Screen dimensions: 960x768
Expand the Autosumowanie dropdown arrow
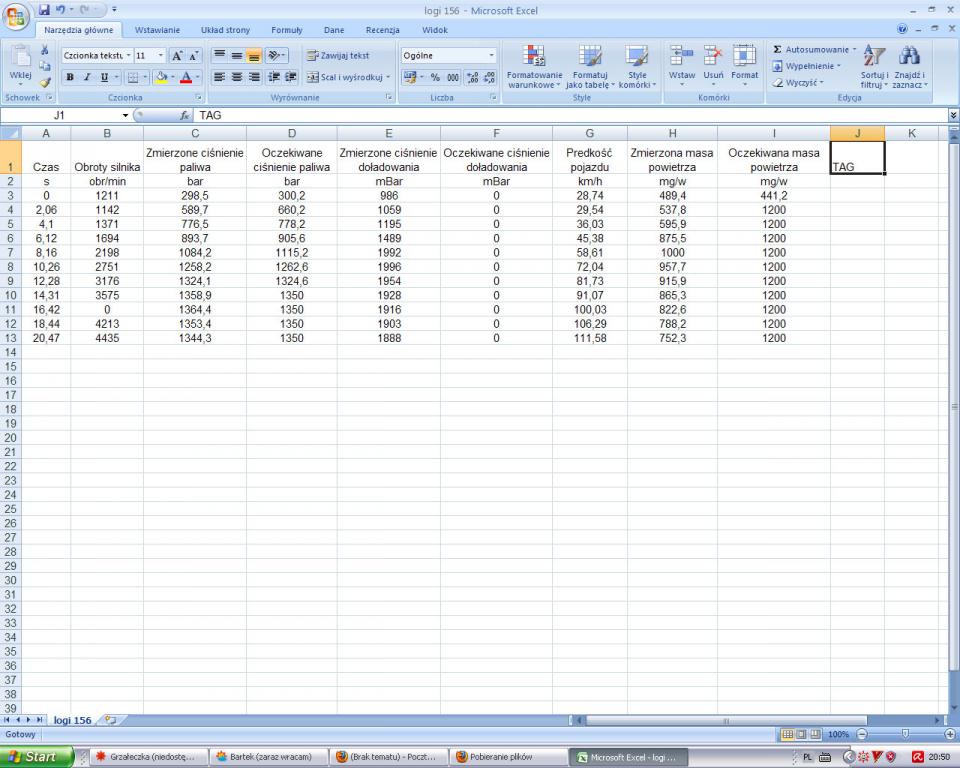point(855,49)
